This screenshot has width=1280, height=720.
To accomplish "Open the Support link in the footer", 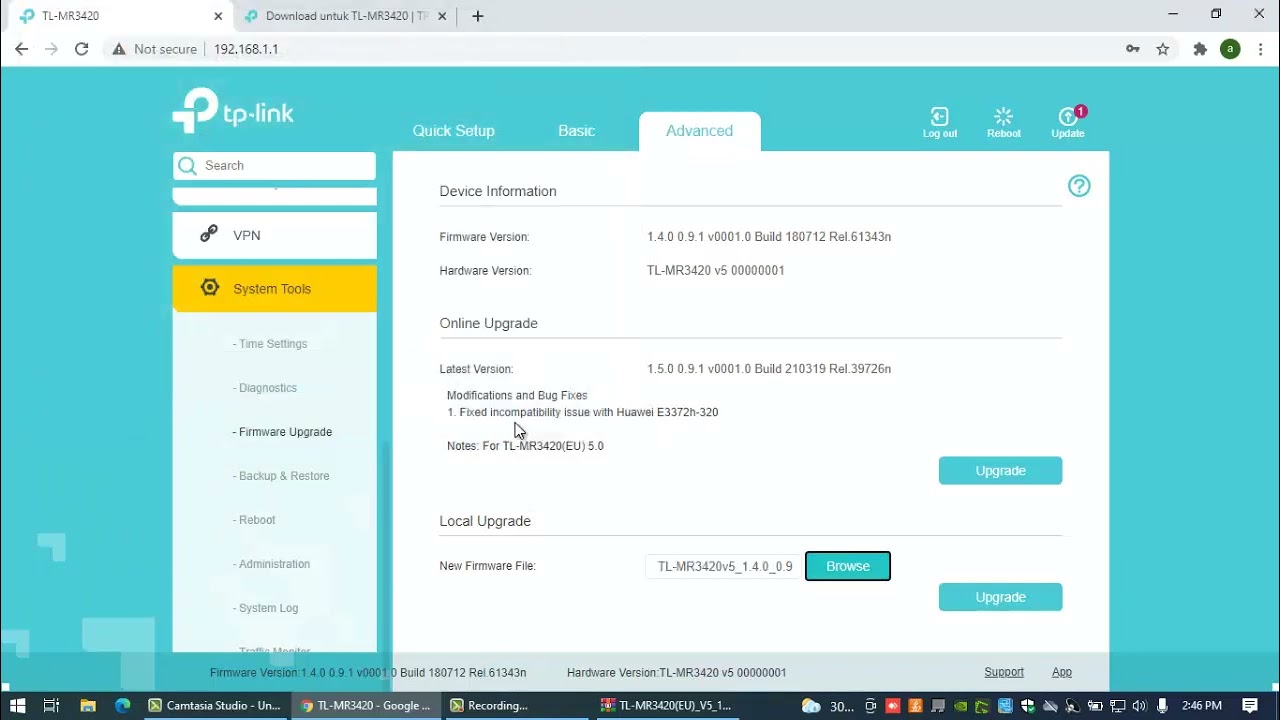I will point(1004,673).
